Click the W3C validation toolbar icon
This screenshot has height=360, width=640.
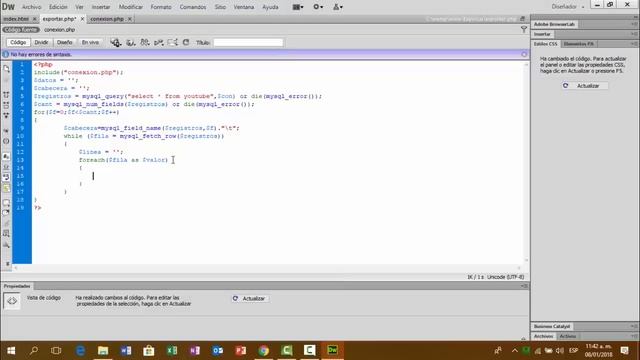click(144, 42)
